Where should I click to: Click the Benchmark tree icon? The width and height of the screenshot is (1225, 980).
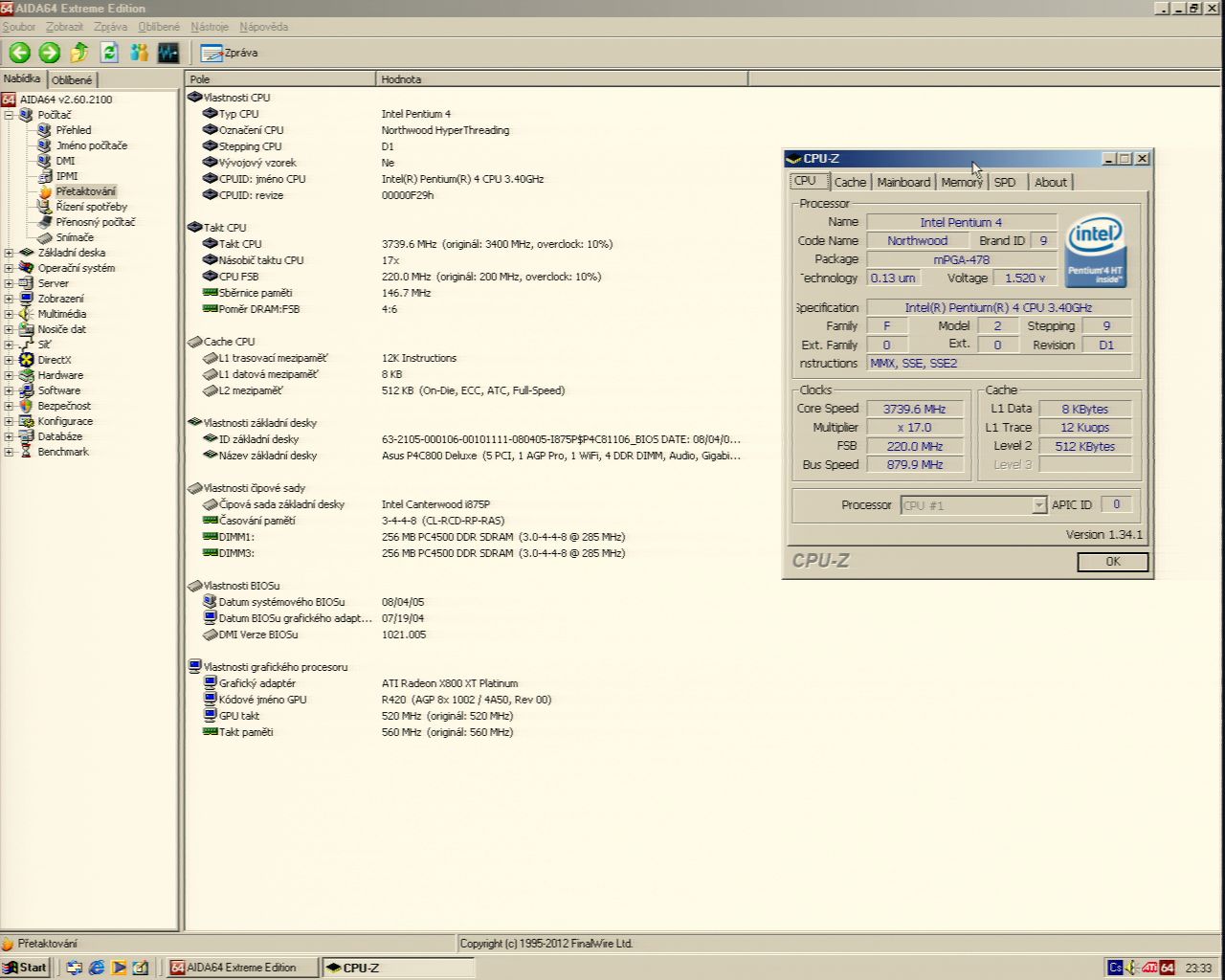[26, 452]
